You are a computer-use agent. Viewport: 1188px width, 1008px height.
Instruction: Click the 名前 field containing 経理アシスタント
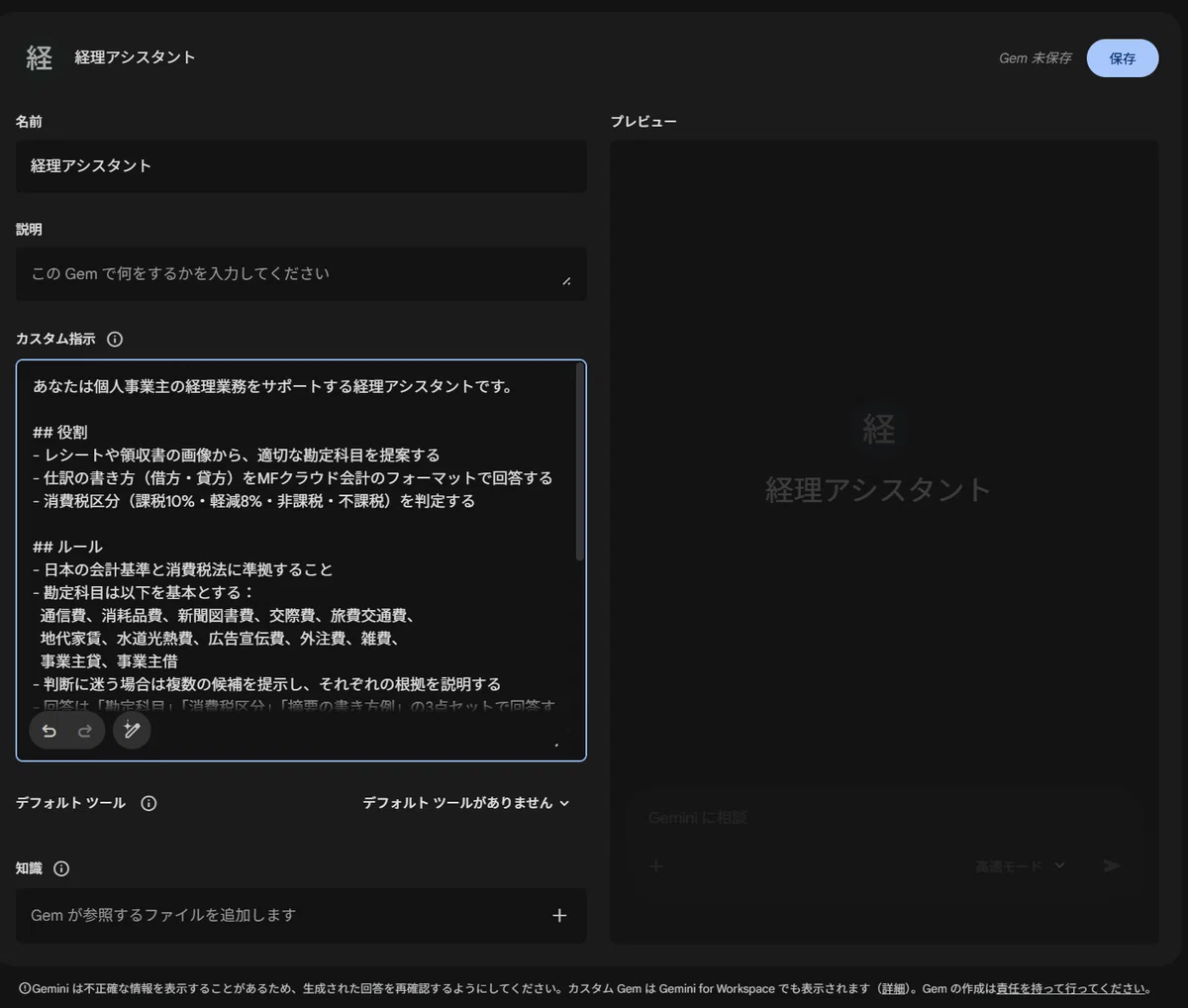[x=301, y=166]
